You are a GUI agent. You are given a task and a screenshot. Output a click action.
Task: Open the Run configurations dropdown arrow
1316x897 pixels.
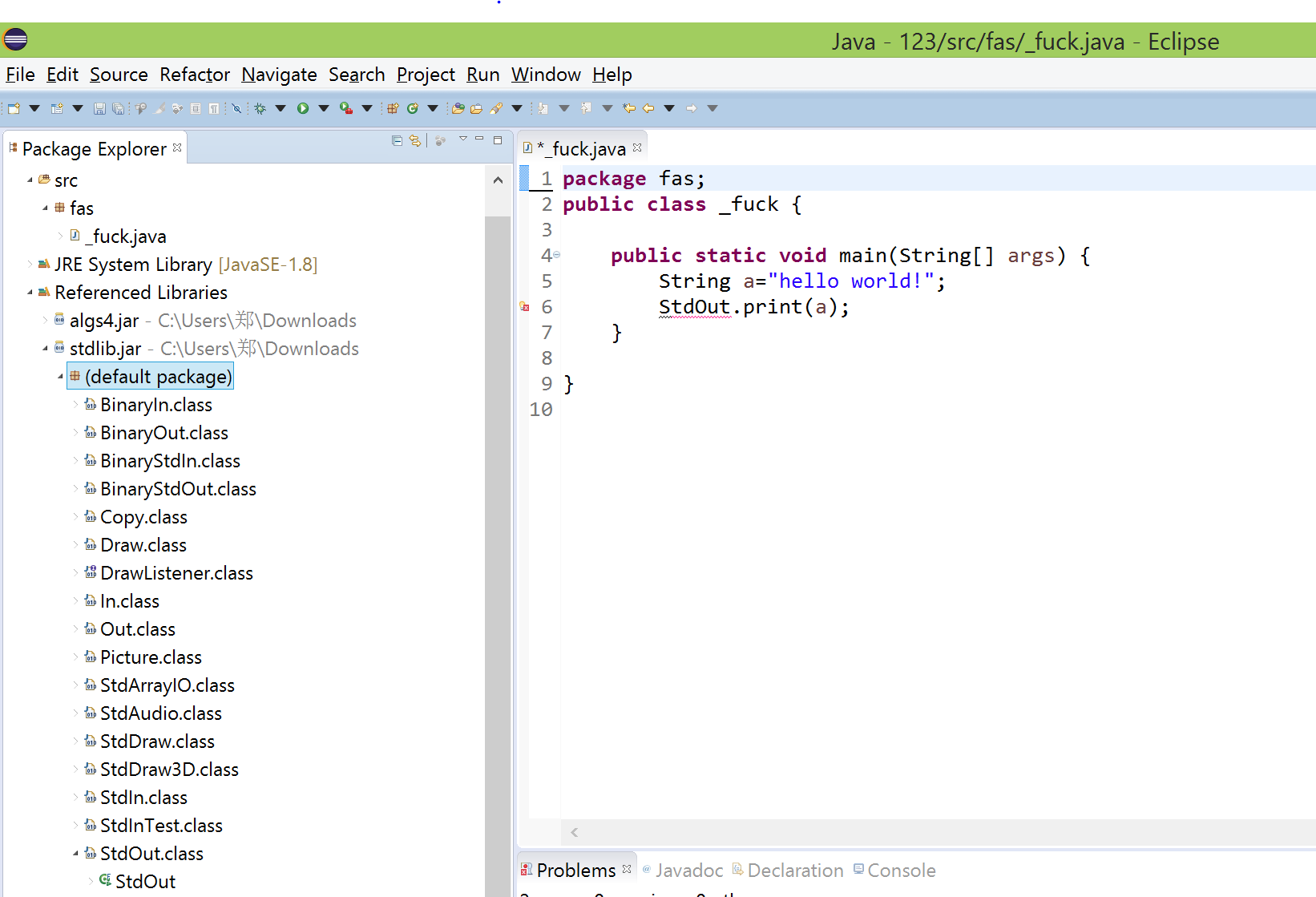point(324,108)
